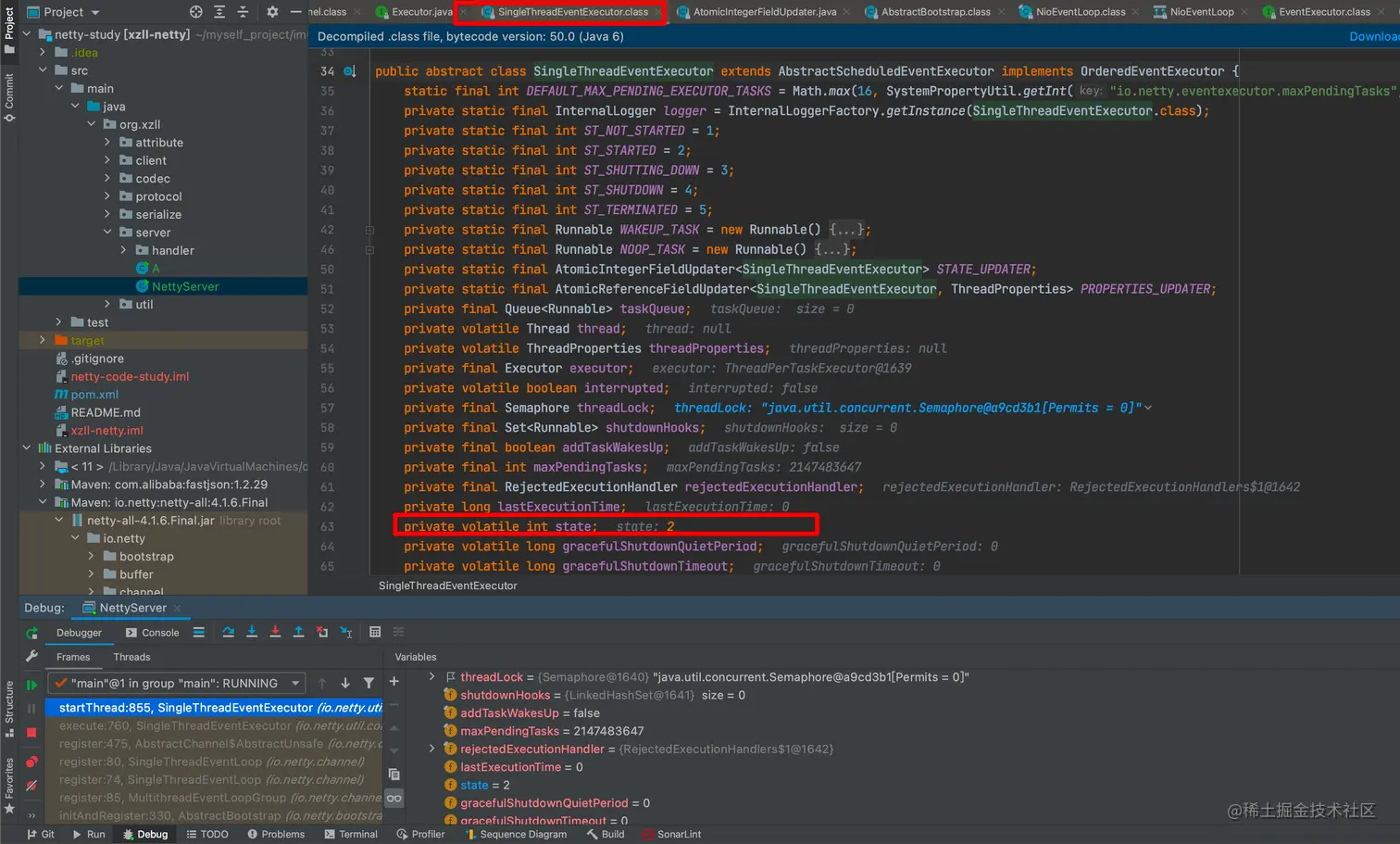1400x844 pixels.
Task: Unfold the WAKEUP_TASK Runnable on line 42
Action: click(369, 230)
